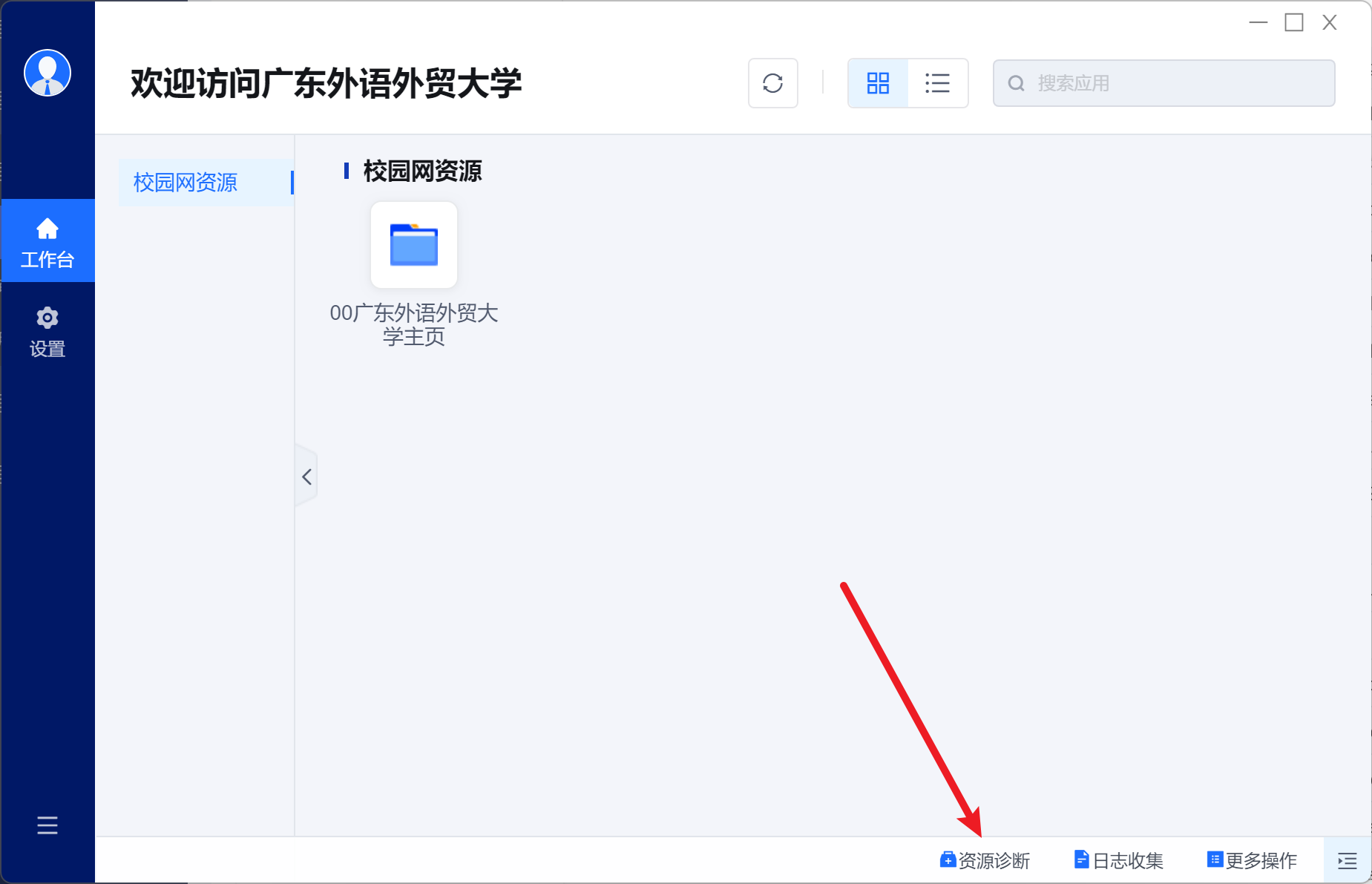
Task: Click the 校园网资源 section heading
Action: pyautogui.click(x=422, y=171)
